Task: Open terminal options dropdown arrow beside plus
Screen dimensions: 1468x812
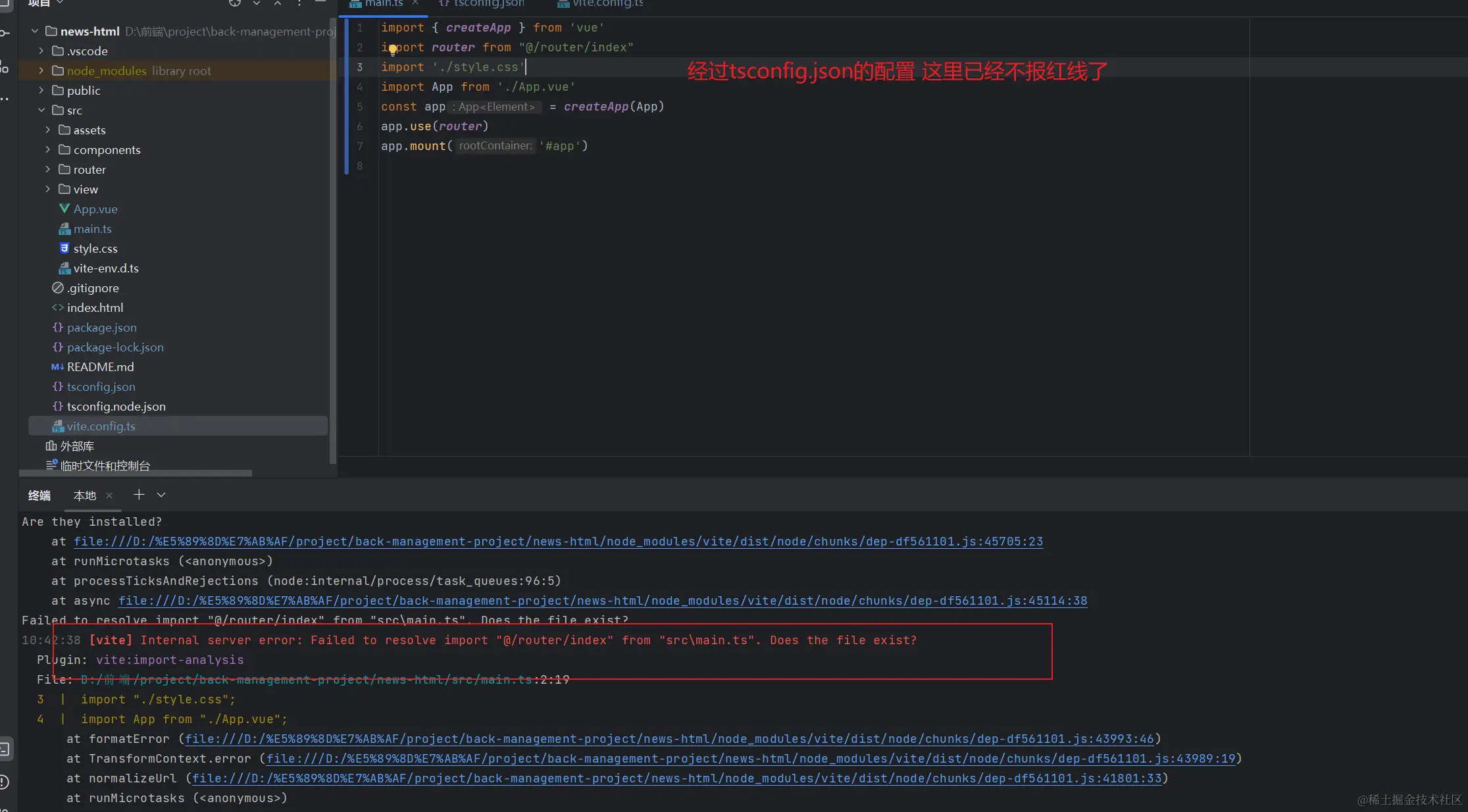Action: coord(161,495)
